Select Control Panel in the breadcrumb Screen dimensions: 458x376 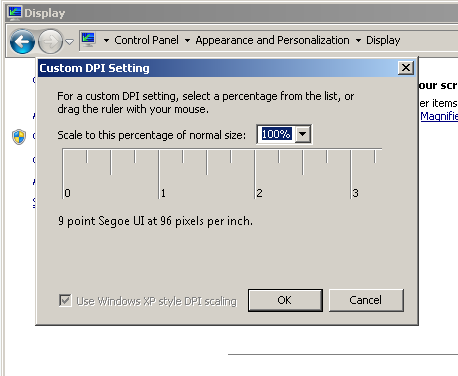146,40
